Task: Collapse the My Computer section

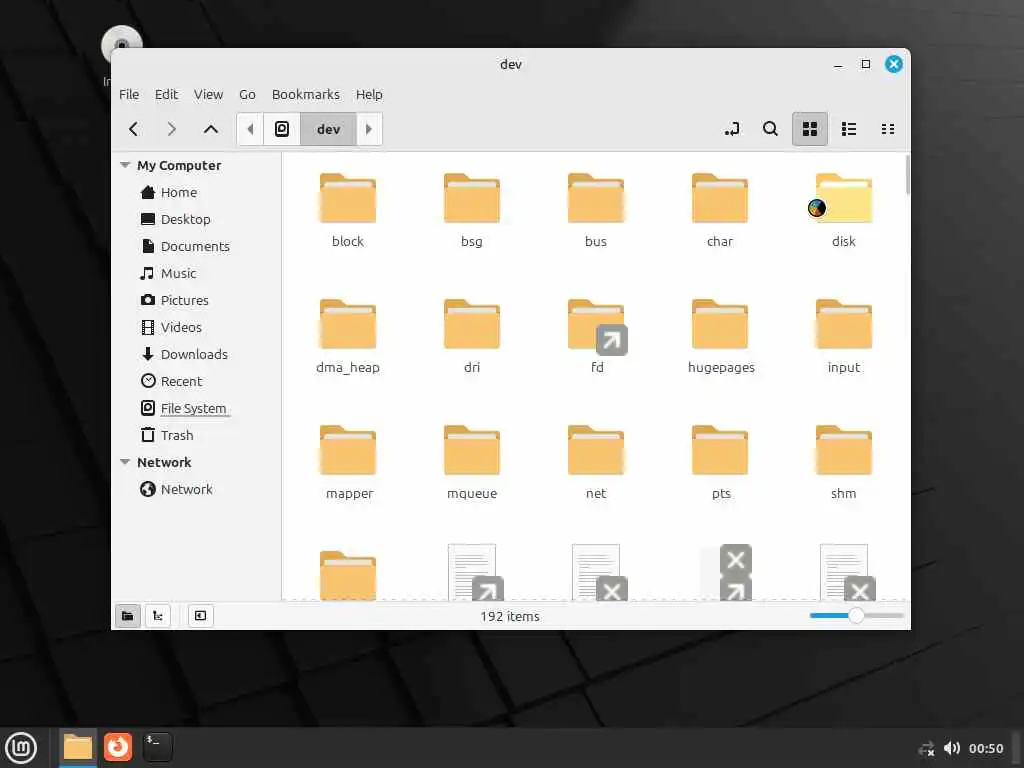Action: (x=125, y=165)
